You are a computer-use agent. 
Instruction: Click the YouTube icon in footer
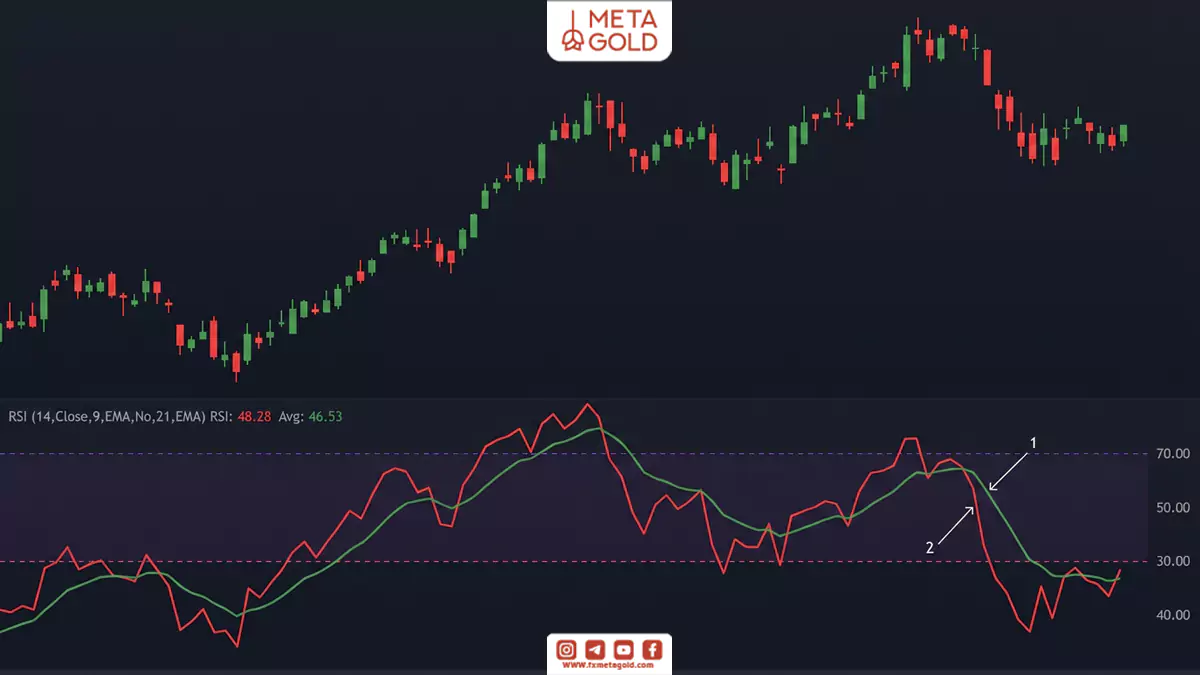[x=624, y=650]
